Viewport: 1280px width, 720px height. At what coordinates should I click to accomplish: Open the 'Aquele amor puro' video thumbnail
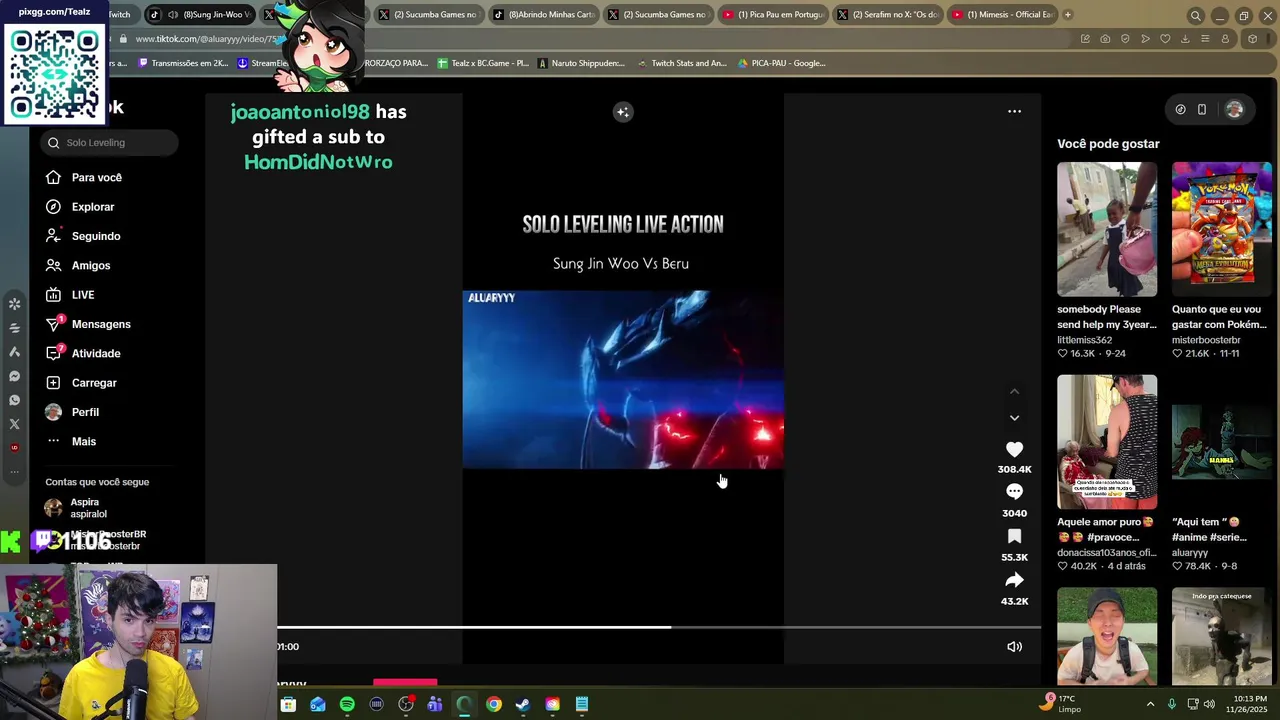[x=1107, y=442]
